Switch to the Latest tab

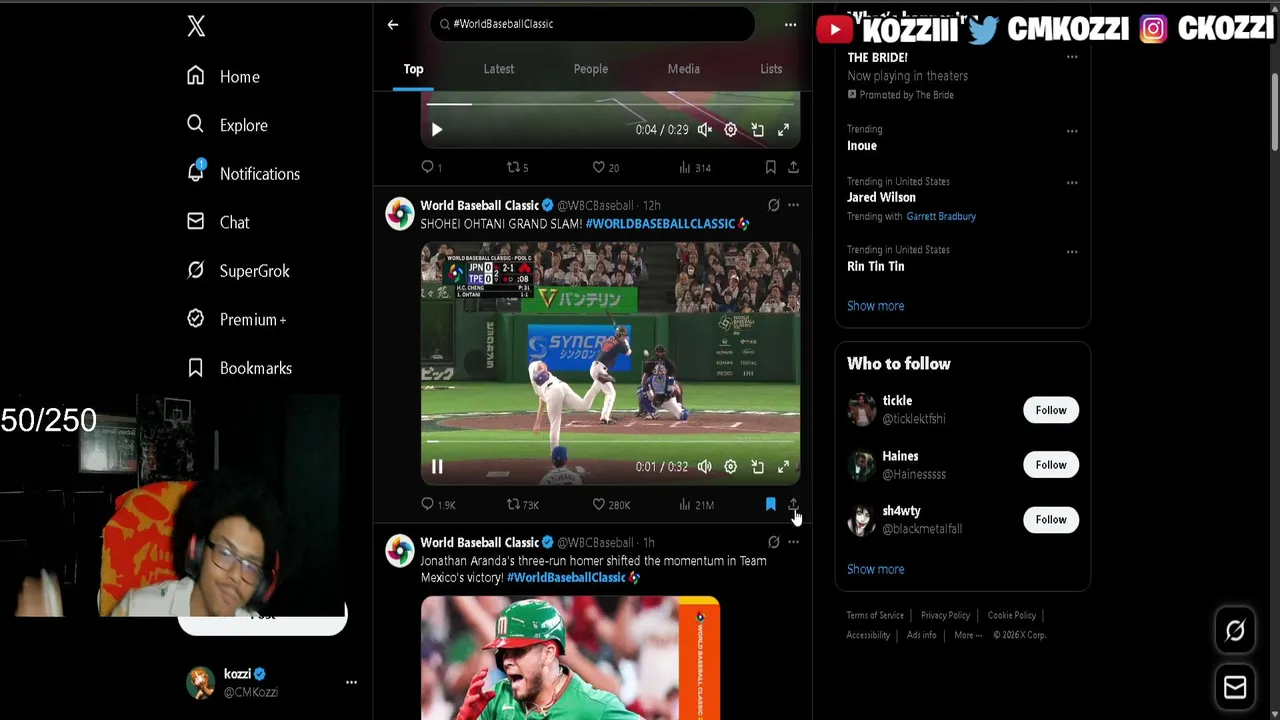(x=499, y=69)
